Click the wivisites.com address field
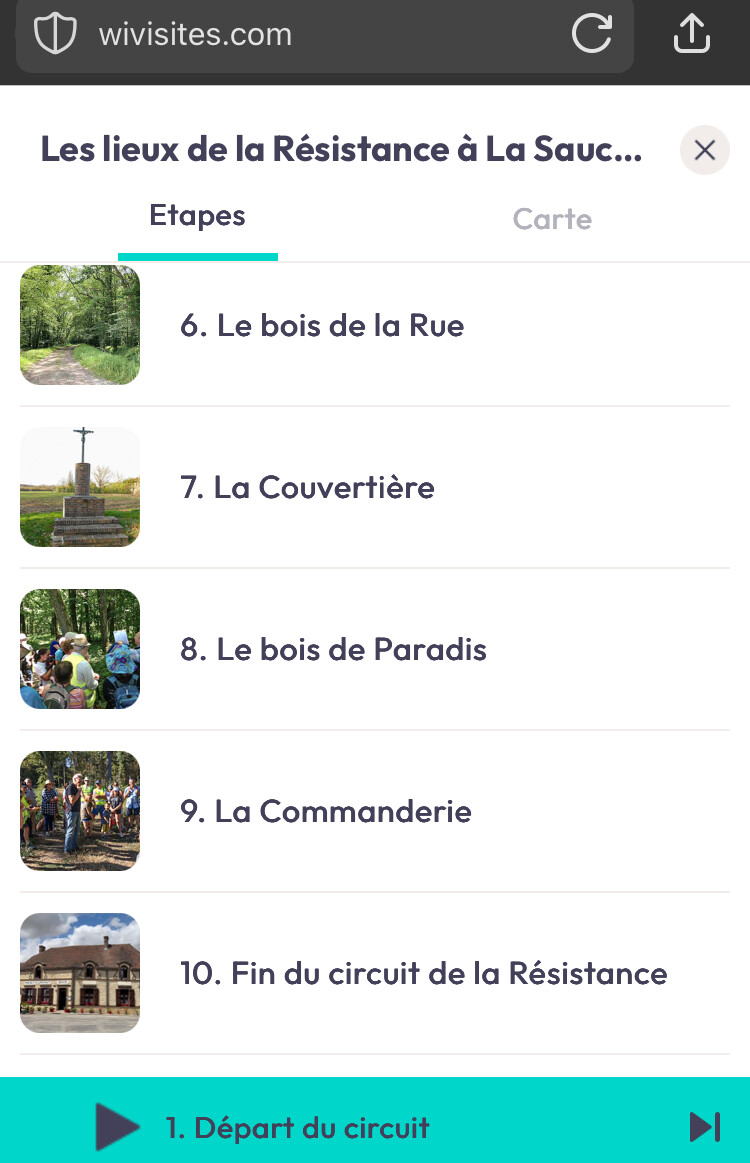The height and width of the screenshot is (1163, 750). click(x=300, y=34)
